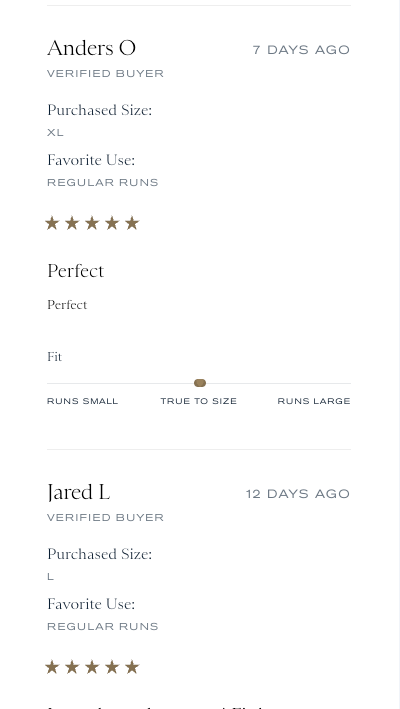Select the Anders O reviewer name
The image size is (400, 709).
(x=91, y=48)
